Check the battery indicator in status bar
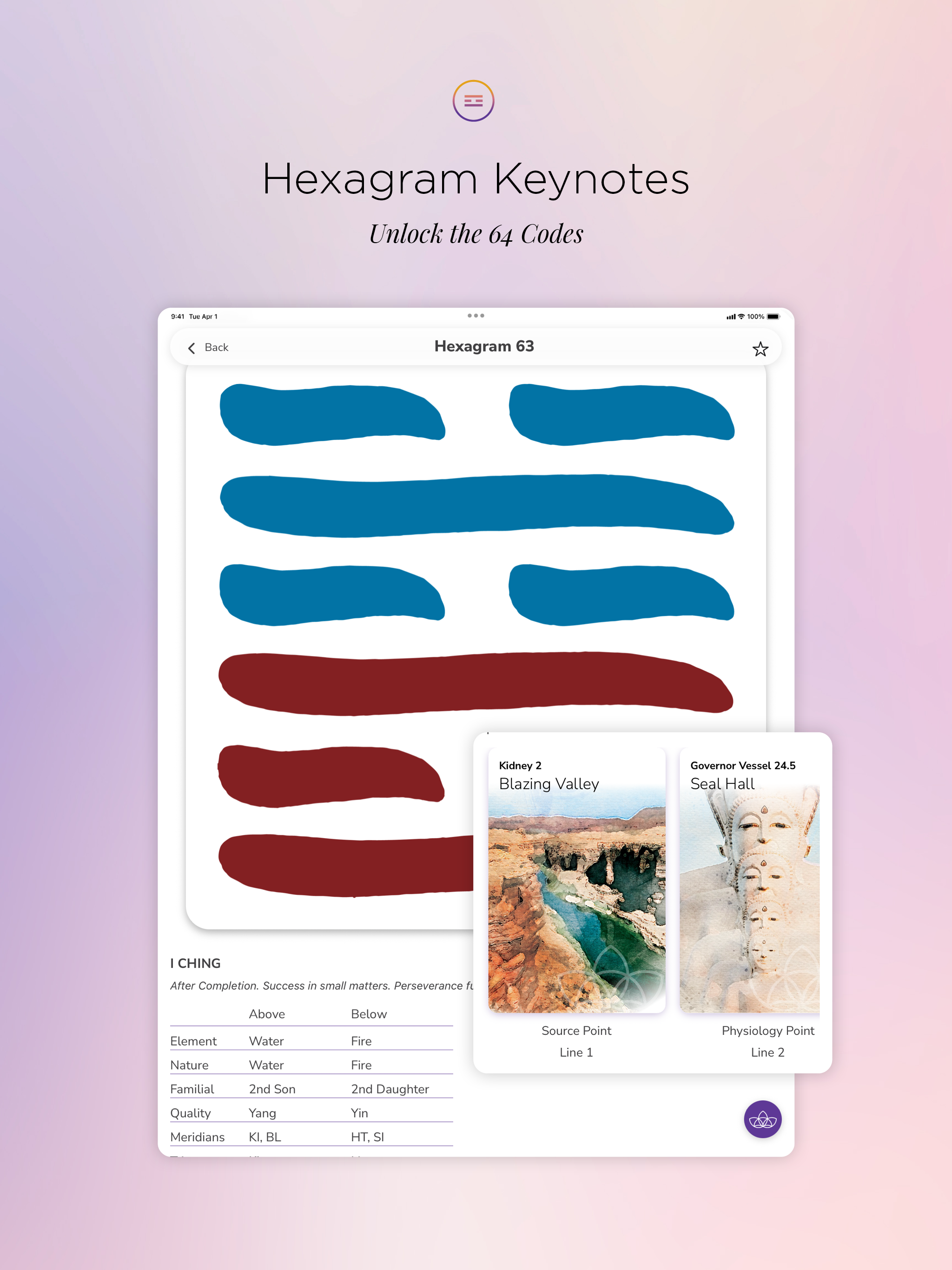Screen dimensions: 952x1270 773,317
